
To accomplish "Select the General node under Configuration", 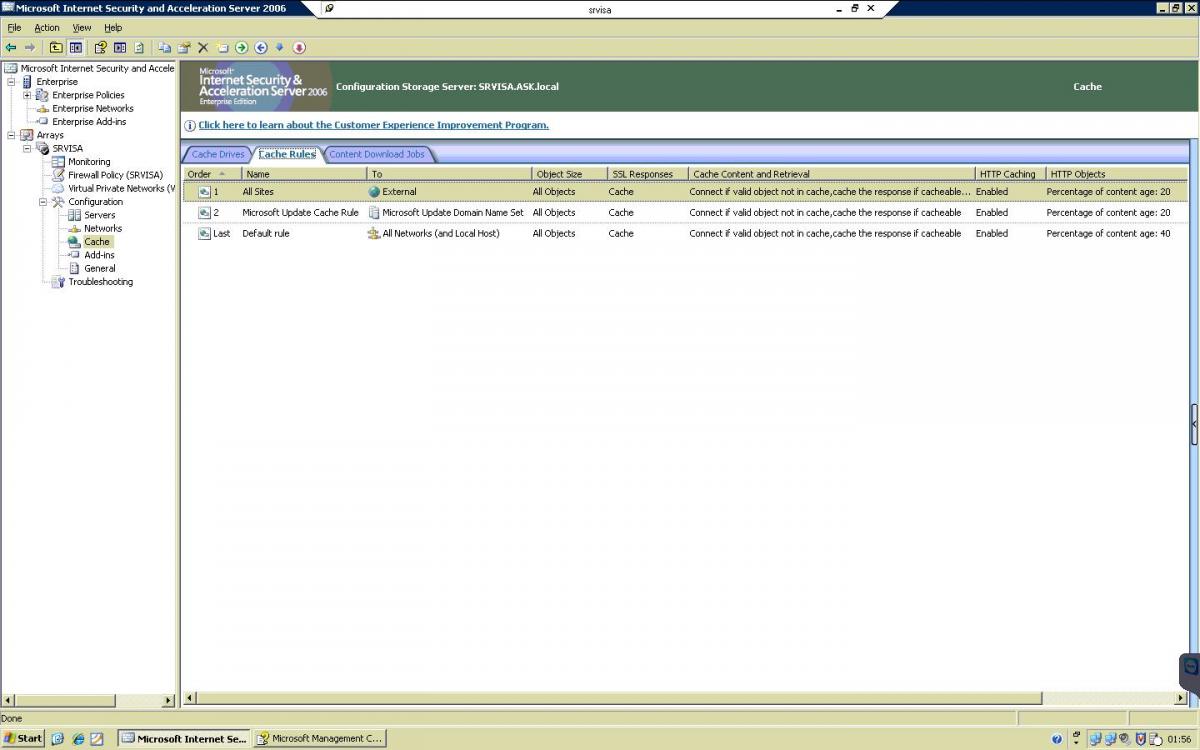I will [x=100, y=268].
